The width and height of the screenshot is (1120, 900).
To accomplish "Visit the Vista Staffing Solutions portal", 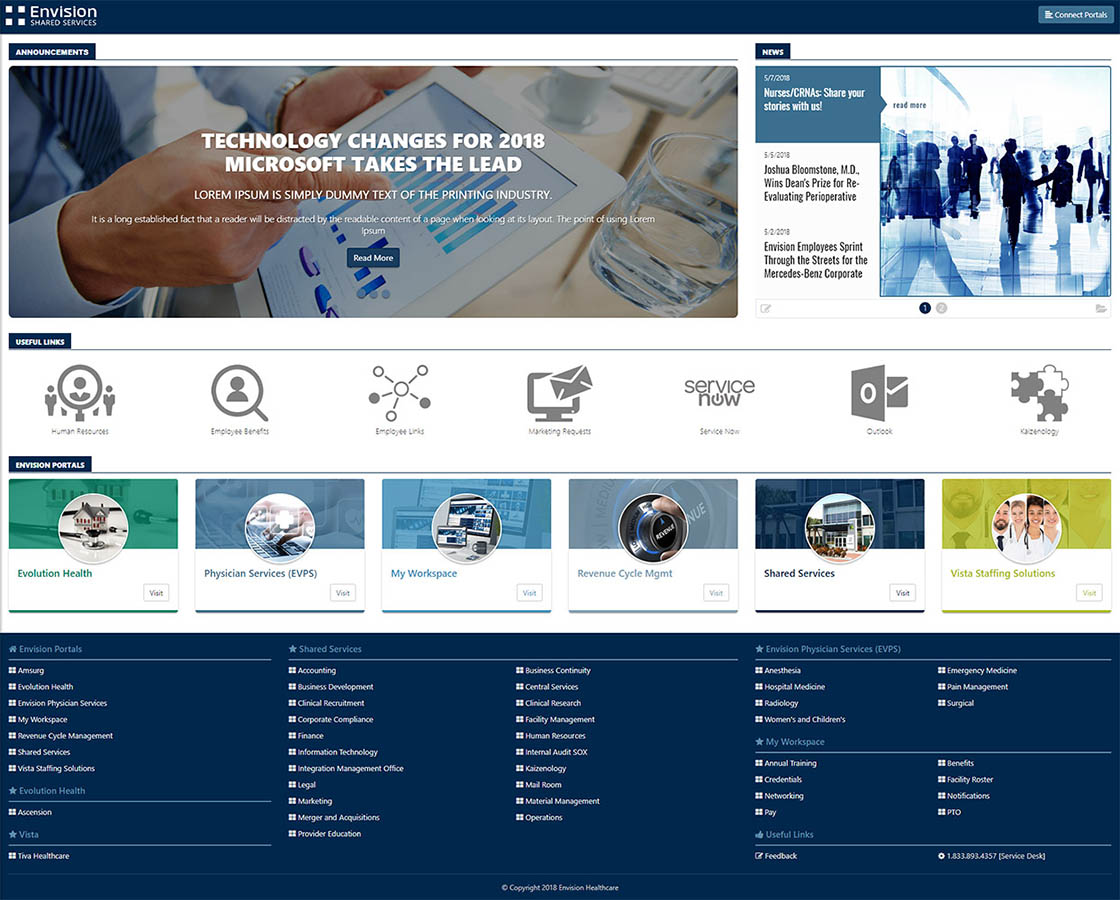I will point(1089,593).
